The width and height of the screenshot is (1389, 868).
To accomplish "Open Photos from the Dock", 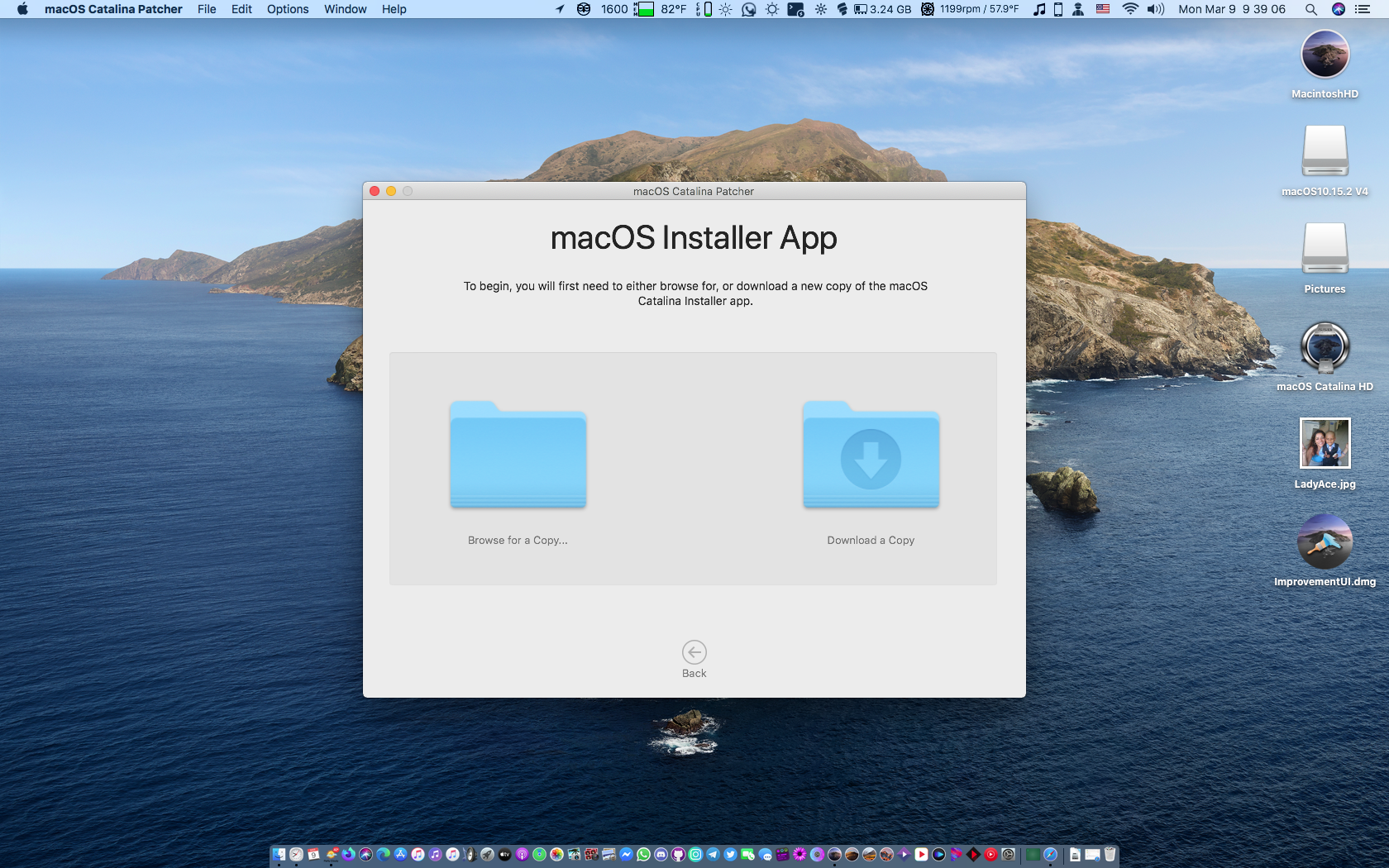I will 556,854.
